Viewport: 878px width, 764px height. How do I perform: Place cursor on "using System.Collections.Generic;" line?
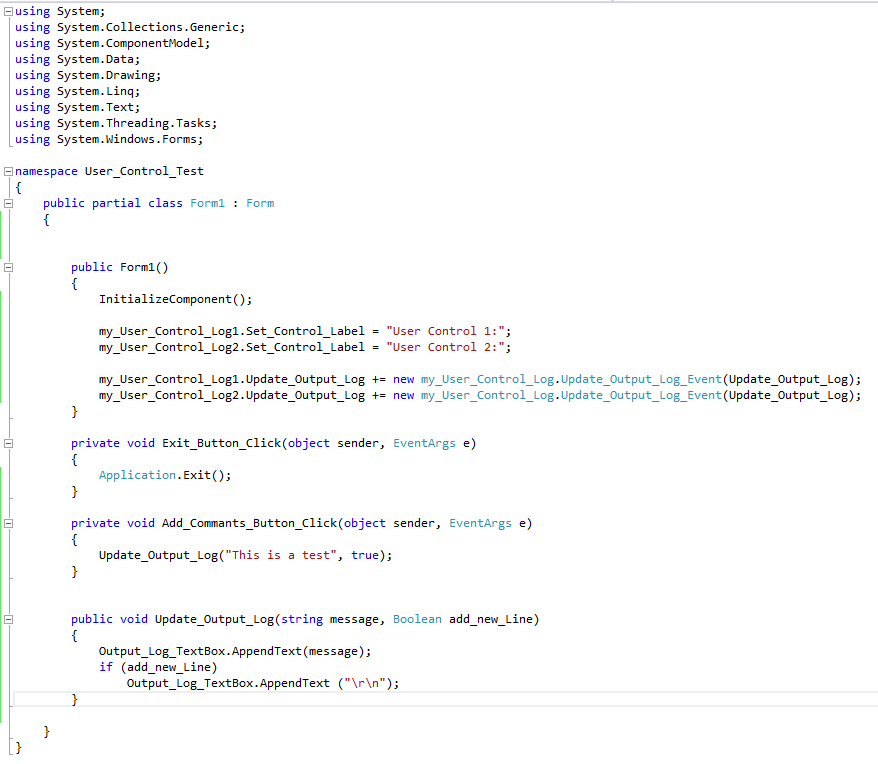[x=130, y=27]
